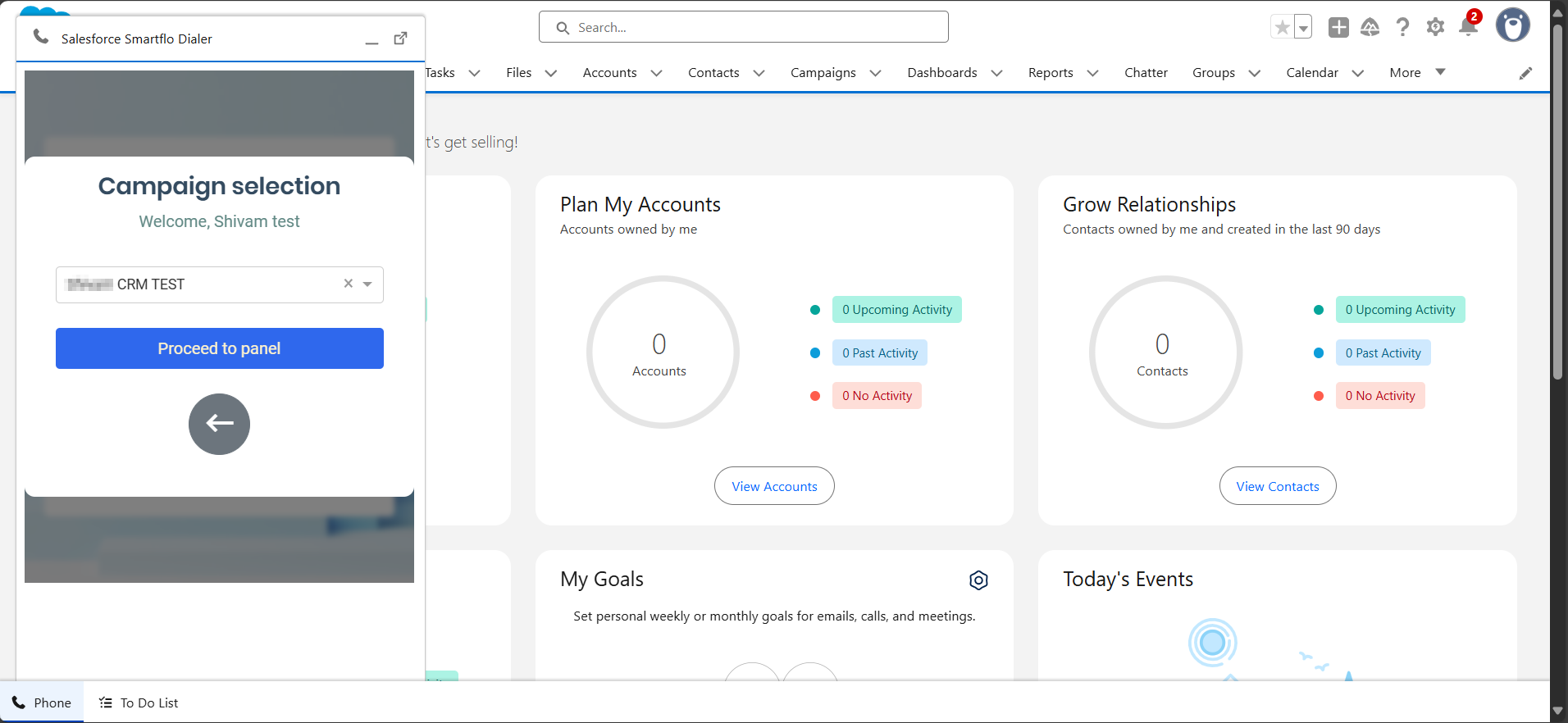This screenshot has width=1568, height=723.
Task: Open the Reports tab
Action: [1051, 72]
